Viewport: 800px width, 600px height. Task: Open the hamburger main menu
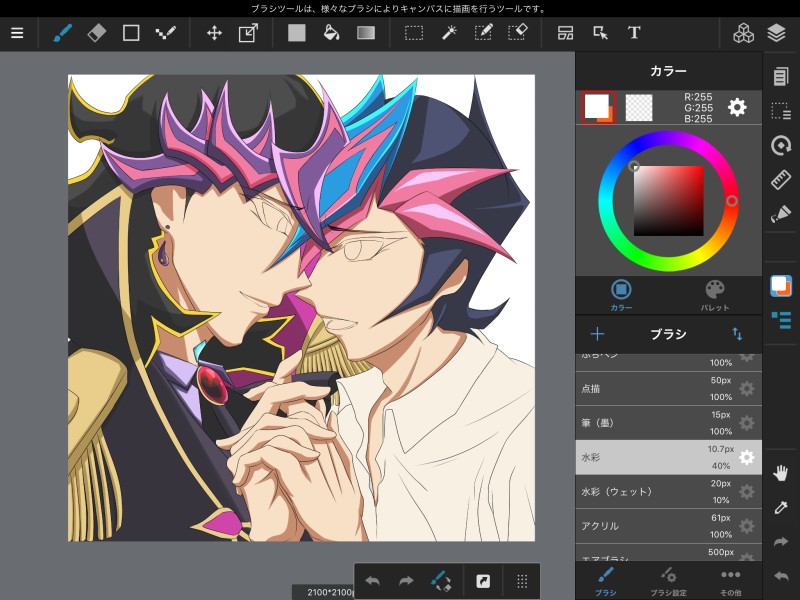click(17, 33)
